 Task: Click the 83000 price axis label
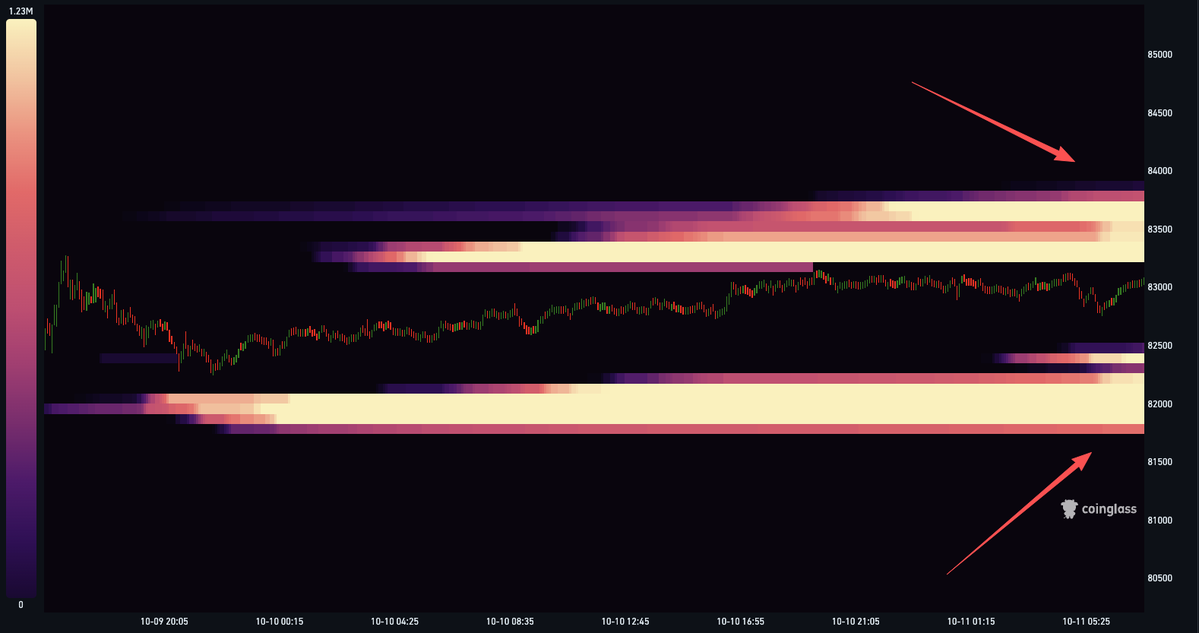click(1159, 287)
